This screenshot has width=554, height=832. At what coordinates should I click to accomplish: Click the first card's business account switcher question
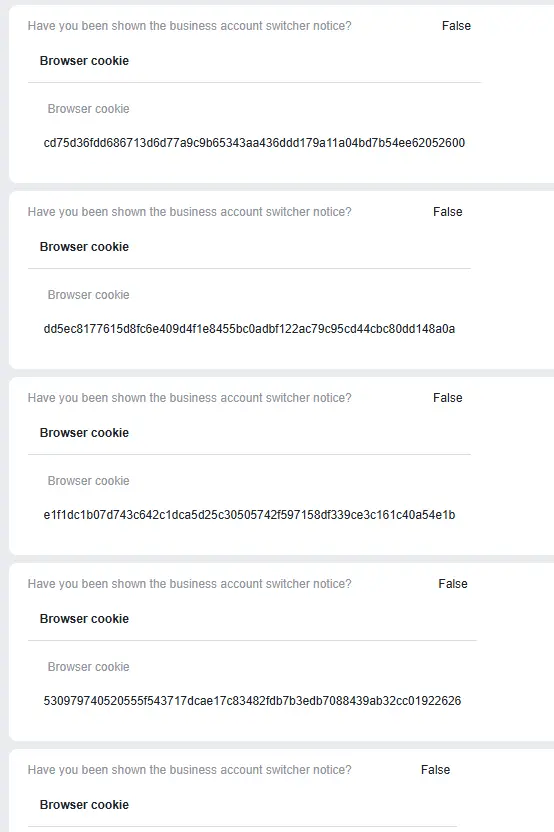click(189, 26)
